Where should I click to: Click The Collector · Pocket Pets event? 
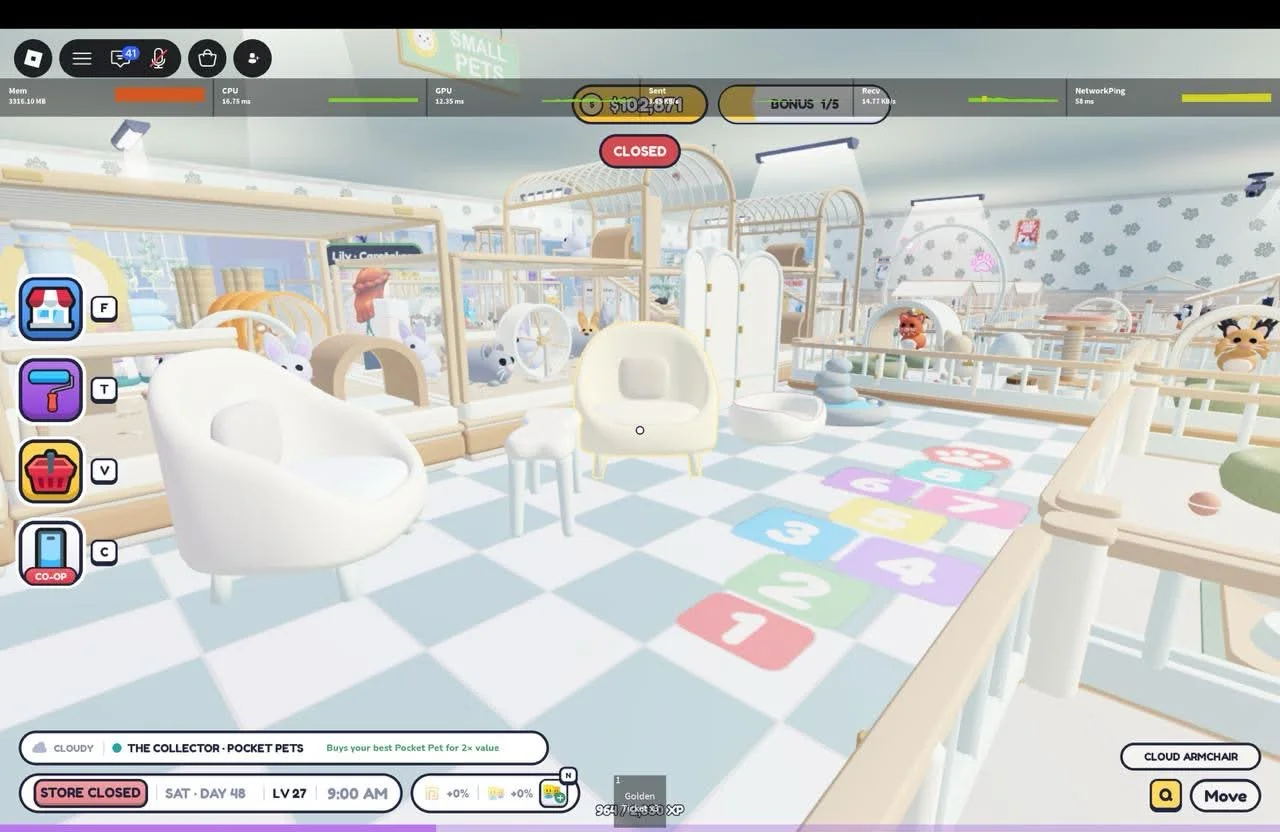click(215, 748)
